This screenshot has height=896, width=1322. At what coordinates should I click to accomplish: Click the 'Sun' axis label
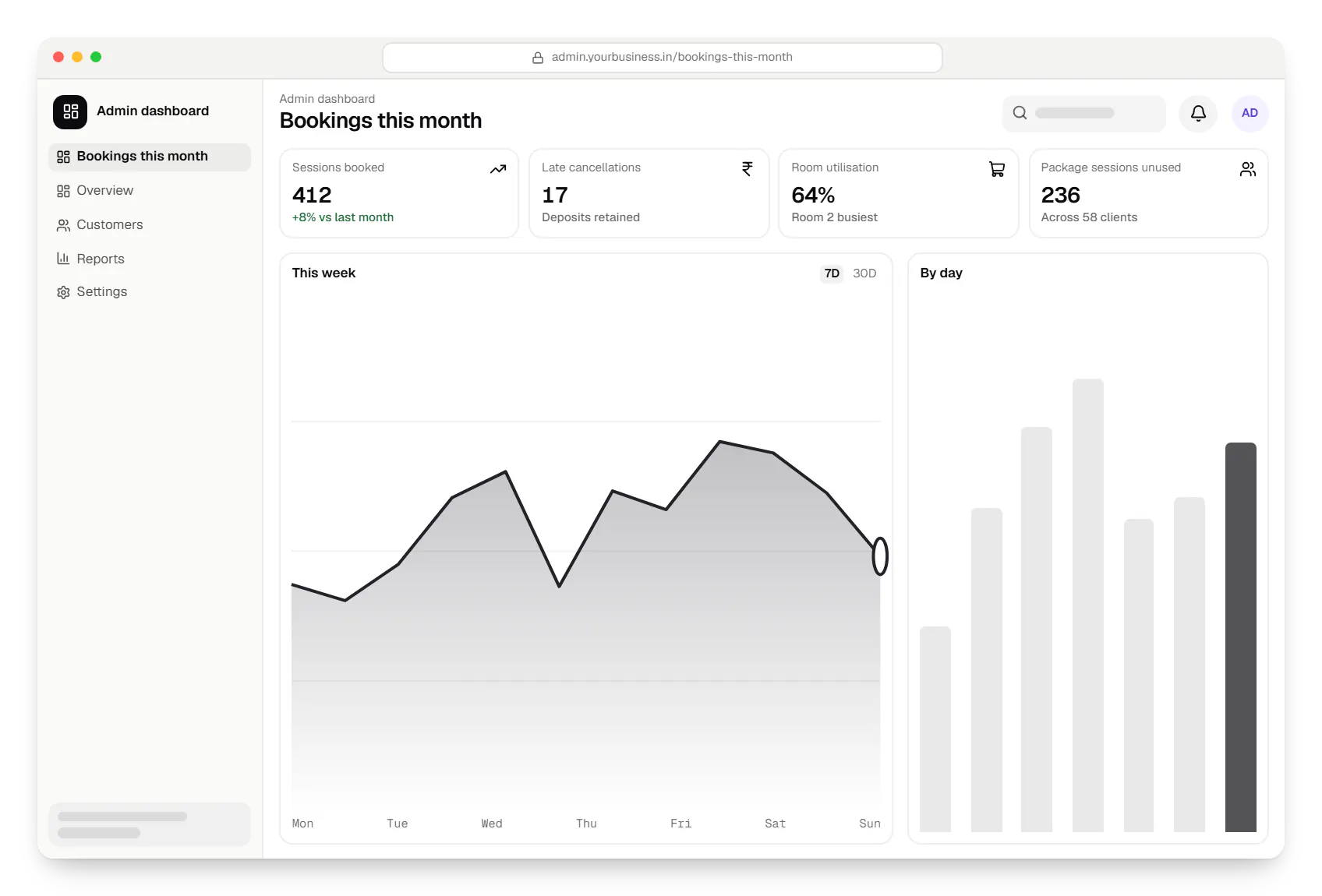(870, 824)
